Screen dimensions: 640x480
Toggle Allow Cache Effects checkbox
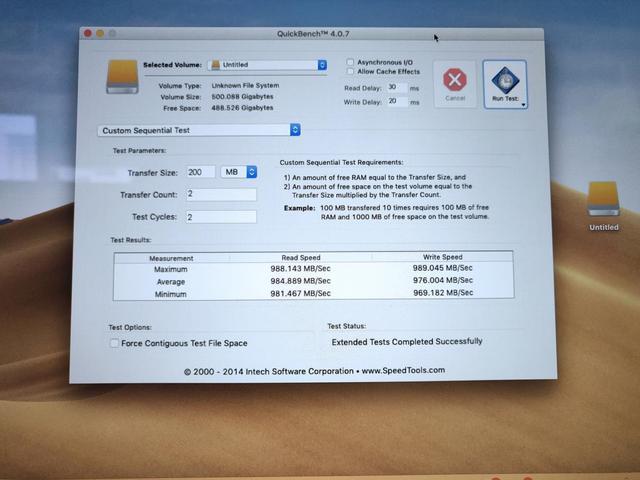point(350,71)
